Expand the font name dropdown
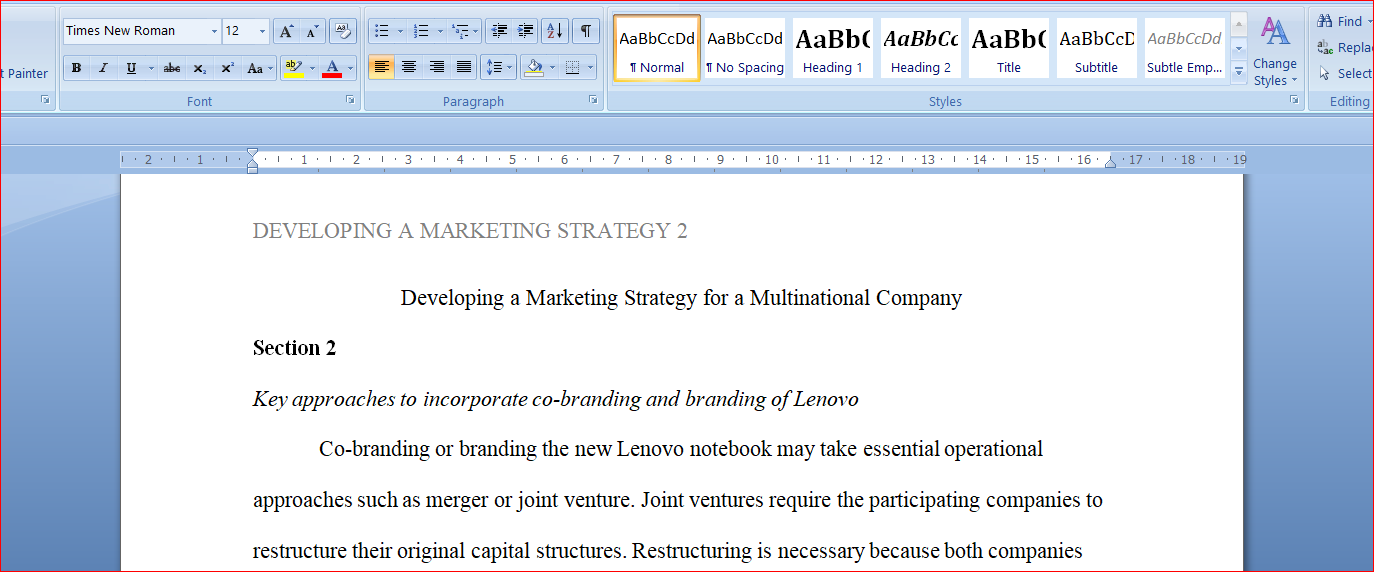The height and width of the screenshot is (572, 1374). tap(214, 31)
